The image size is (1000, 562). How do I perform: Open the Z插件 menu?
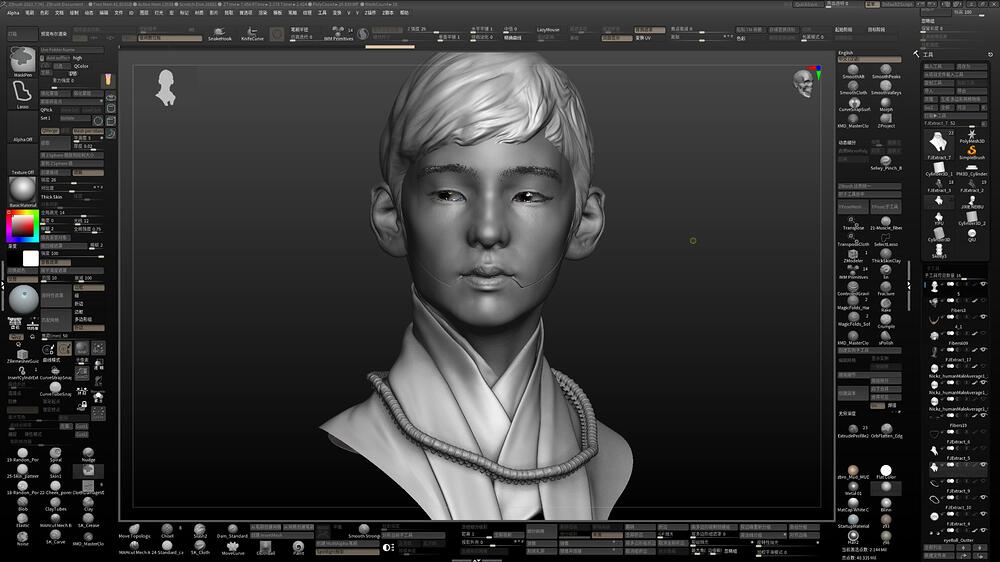tap(369, 13)
